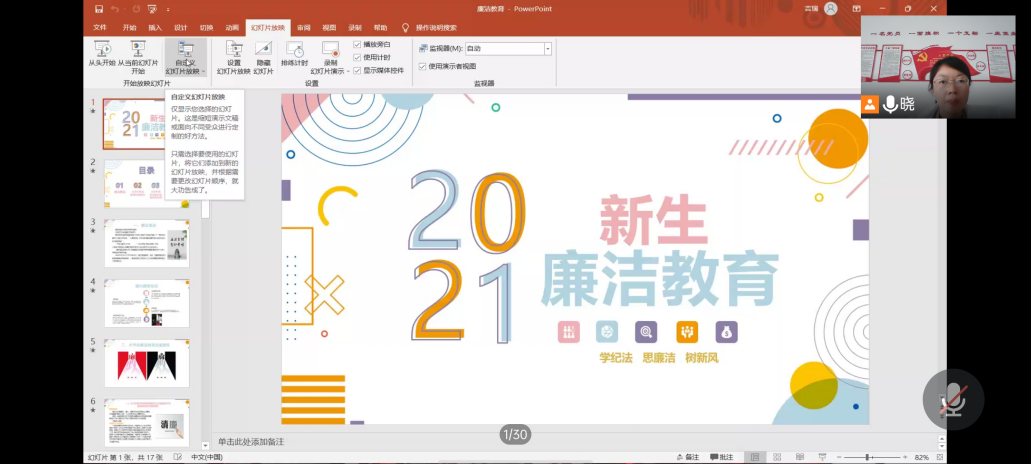The width and height of the screenshot is (1031, 464).
Task: Expand 录制幻灯片演示 dropdown arrow
Action: click(x=348, y=72)
